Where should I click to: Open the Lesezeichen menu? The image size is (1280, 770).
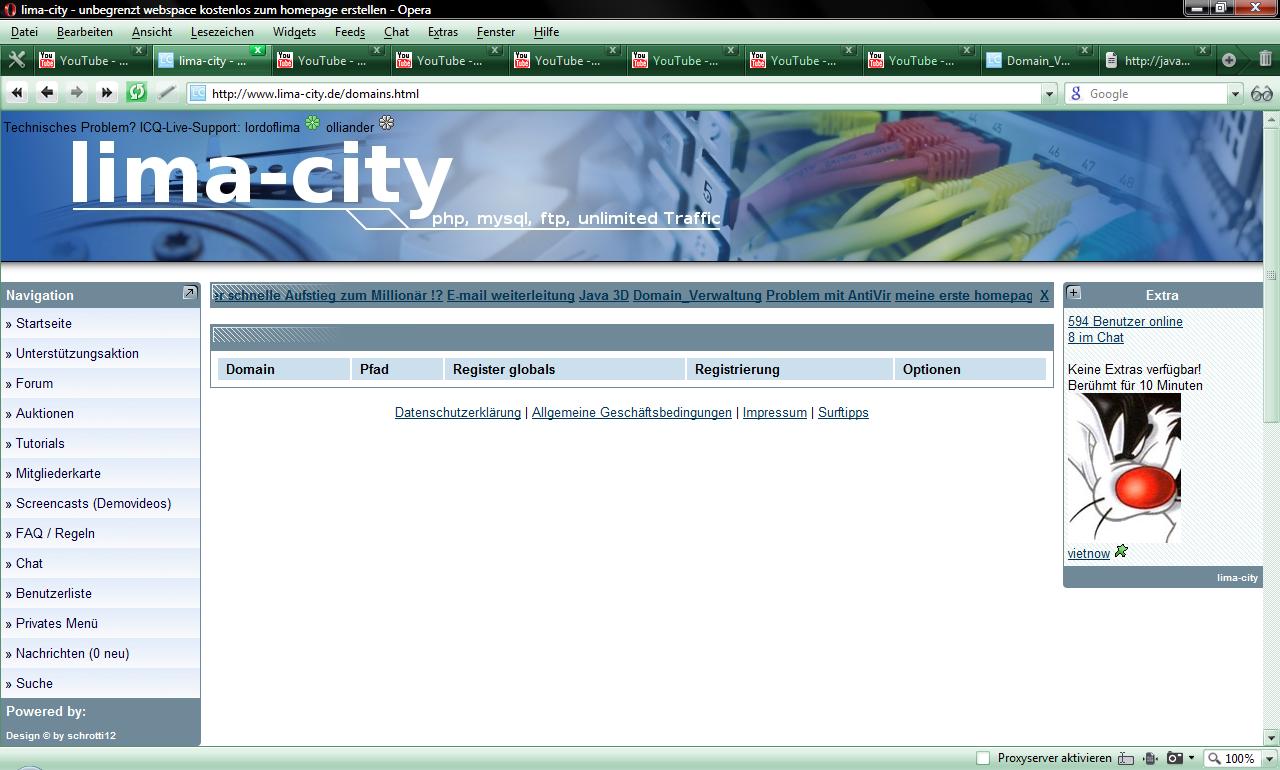point(222,32)
